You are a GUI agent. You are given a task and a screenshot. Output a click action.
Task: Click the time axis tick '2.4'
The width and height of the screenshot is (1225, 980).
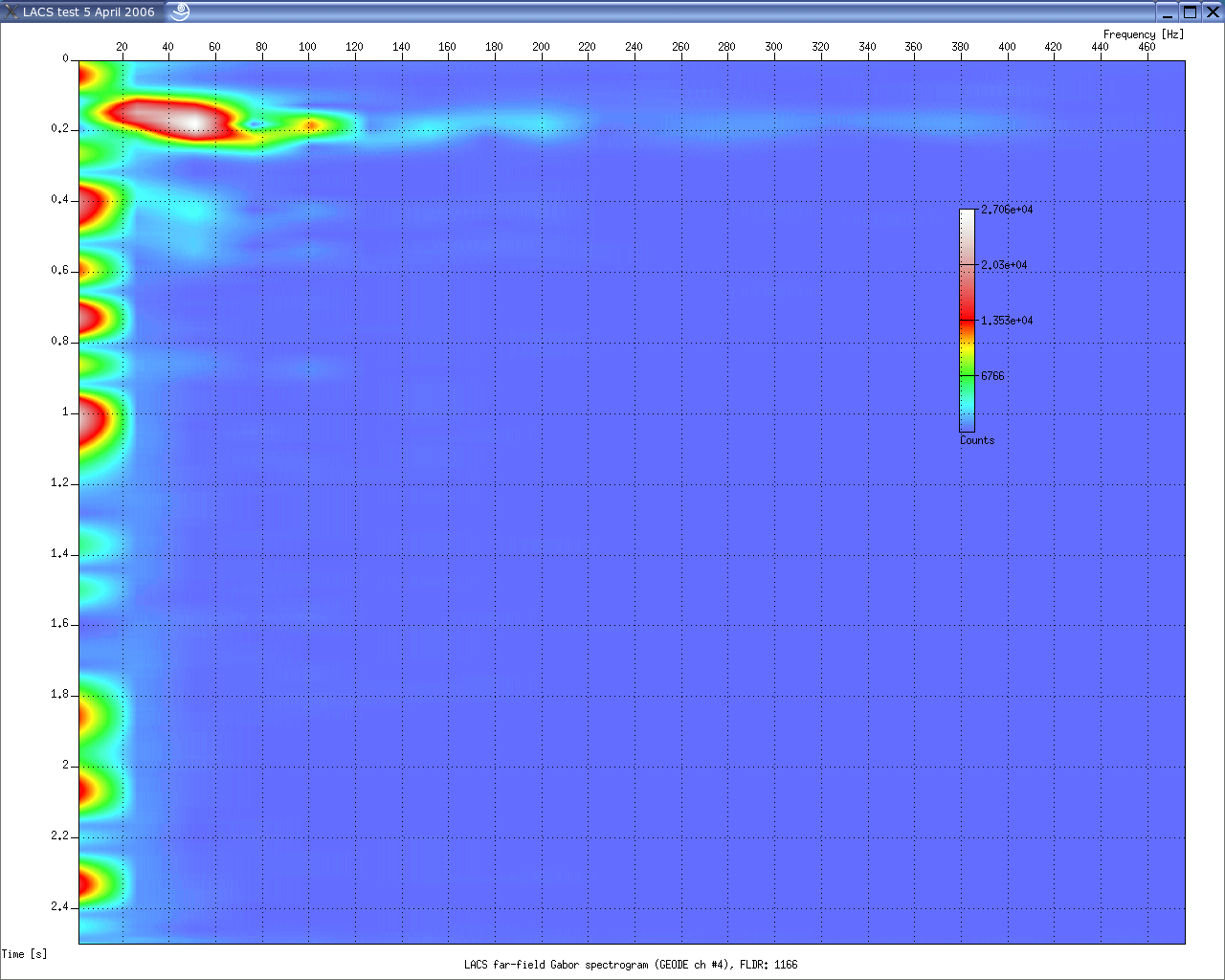click(x=59, y=907)
